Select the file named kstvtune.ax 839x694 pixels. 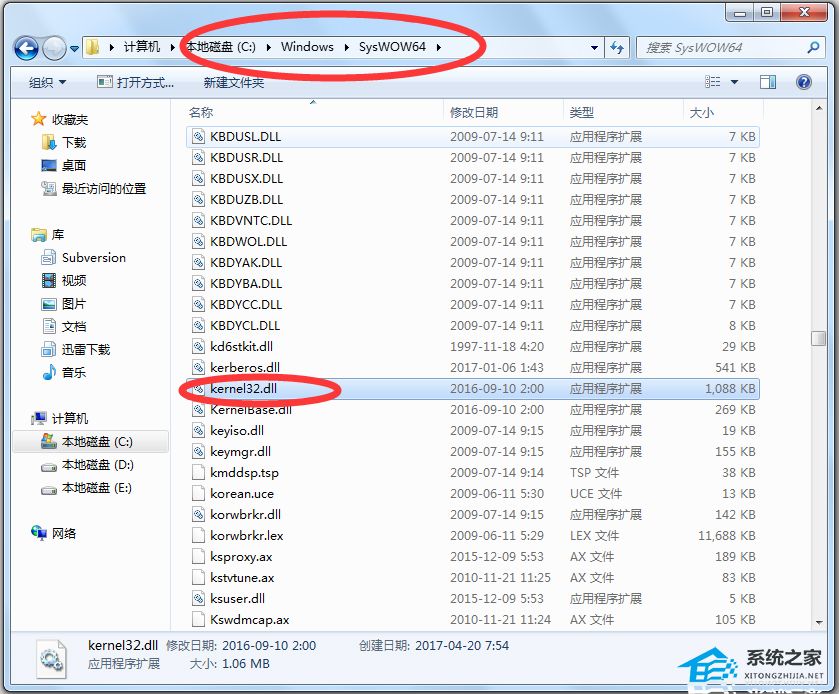(242, 577)
